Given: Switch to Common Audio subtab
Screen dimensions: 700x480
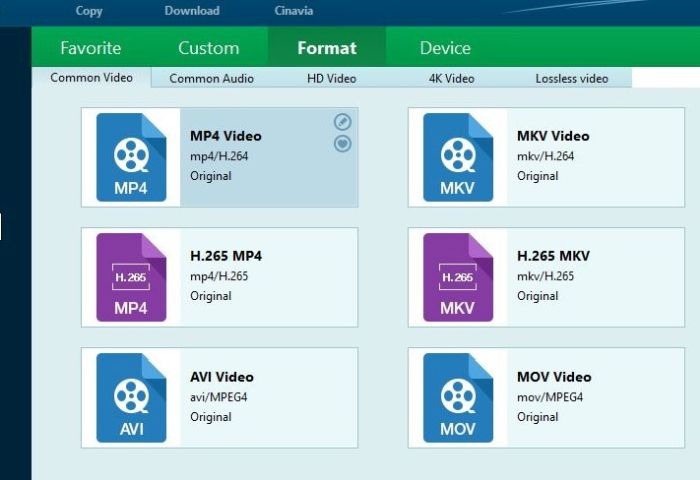Looking at the screenshot, I should [211, 78].
